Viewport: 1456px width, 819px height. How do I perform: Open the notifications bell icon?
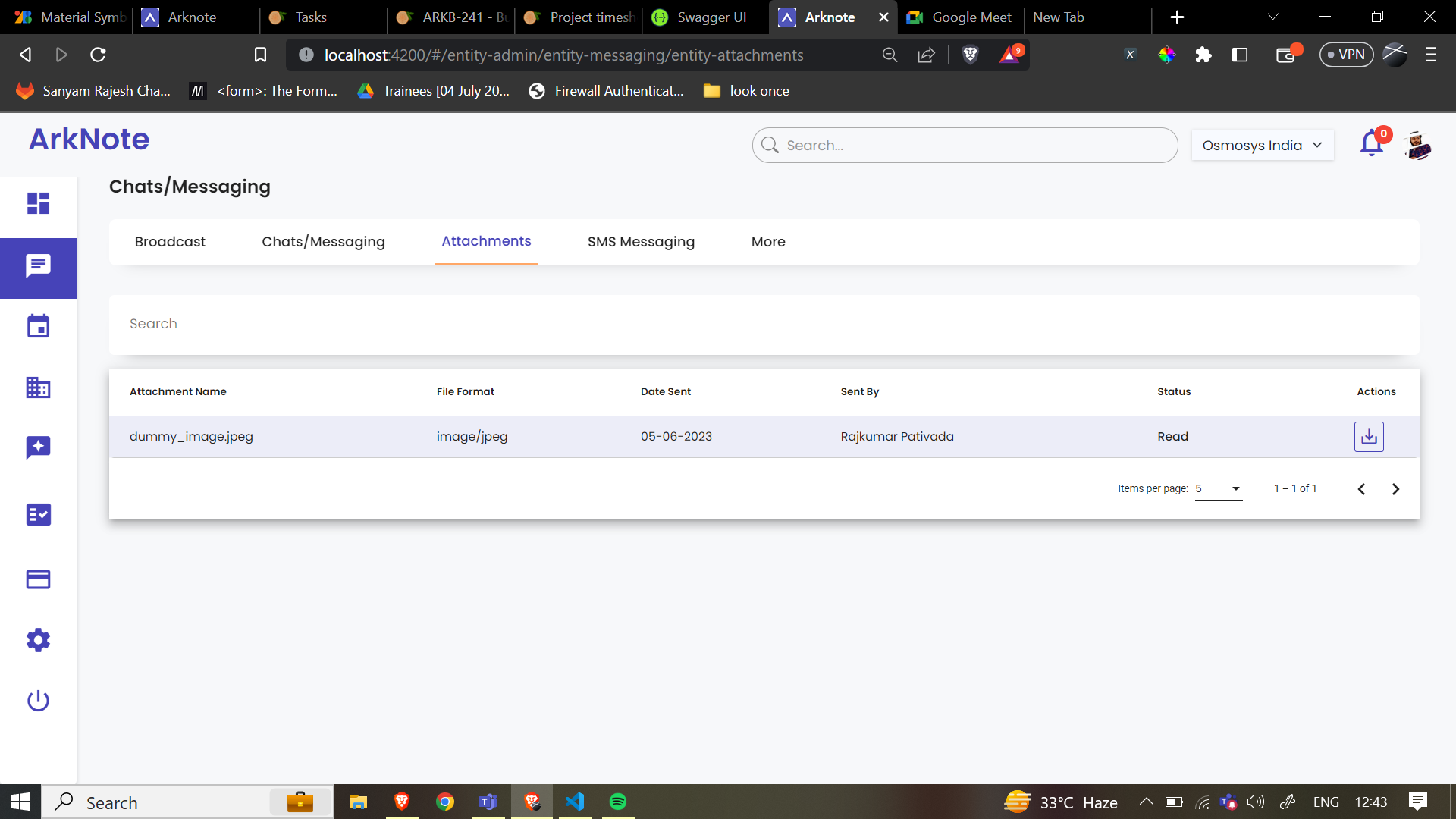(1371, 144)
